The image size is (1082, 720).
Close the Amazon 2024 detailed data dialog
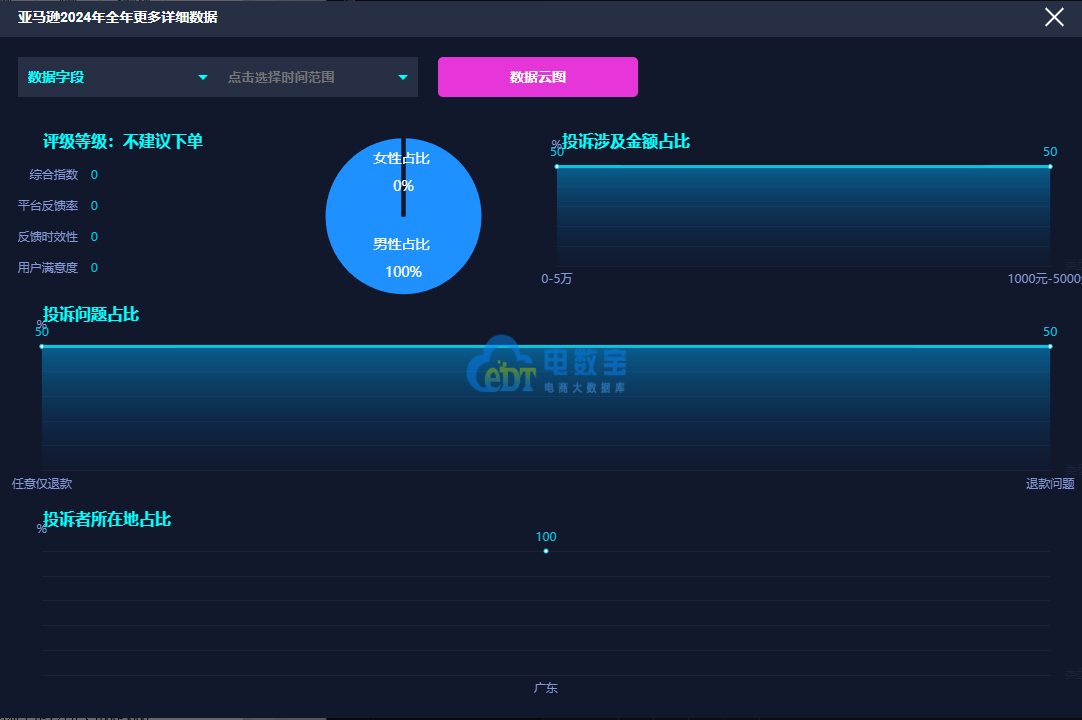tap(1054, 17)
